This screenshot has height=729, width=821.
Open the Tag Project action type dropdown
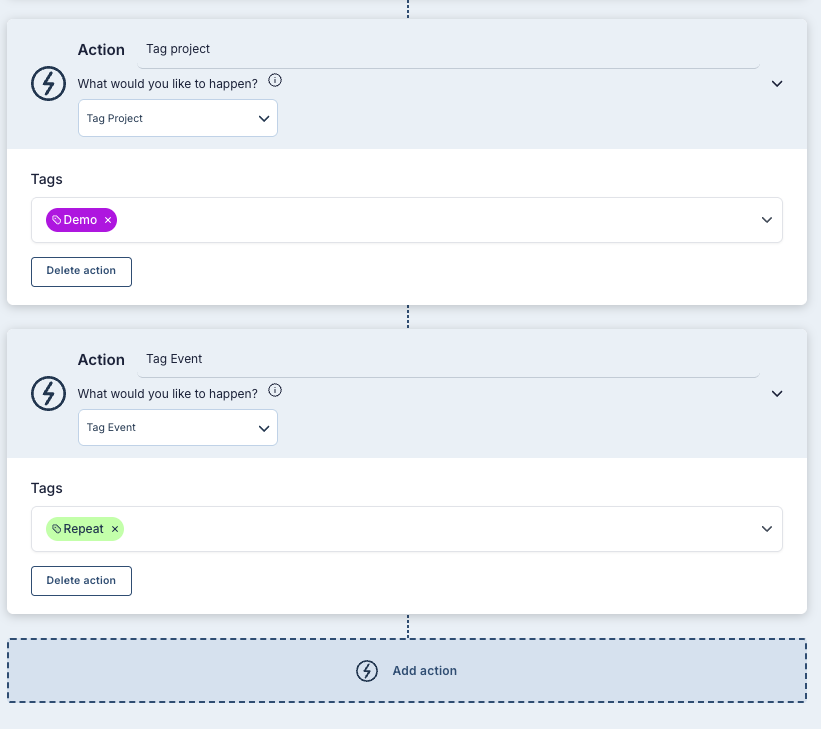[178, 118]
